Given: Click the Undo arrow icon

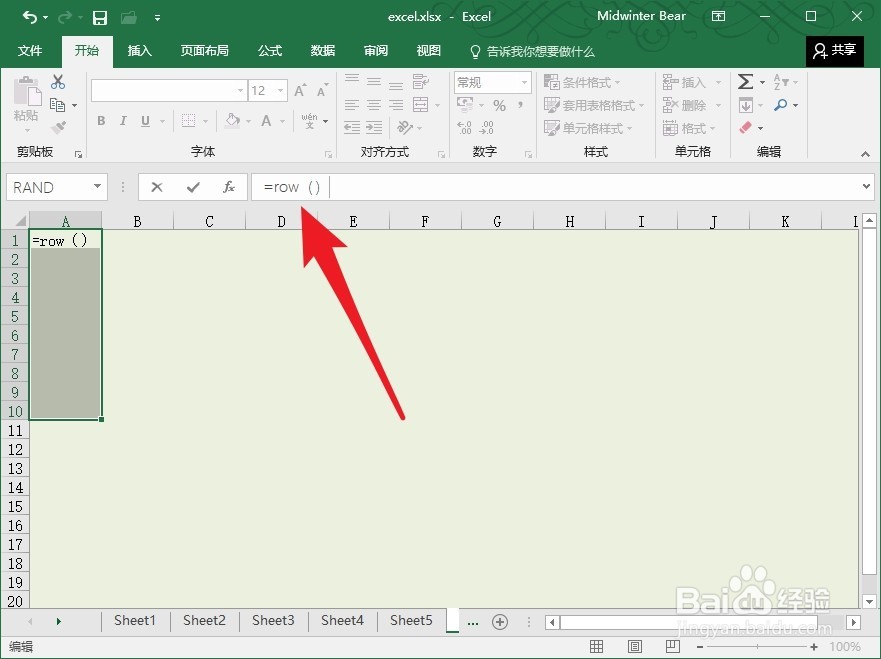Looking at the screenshot, I should (30, 17).
